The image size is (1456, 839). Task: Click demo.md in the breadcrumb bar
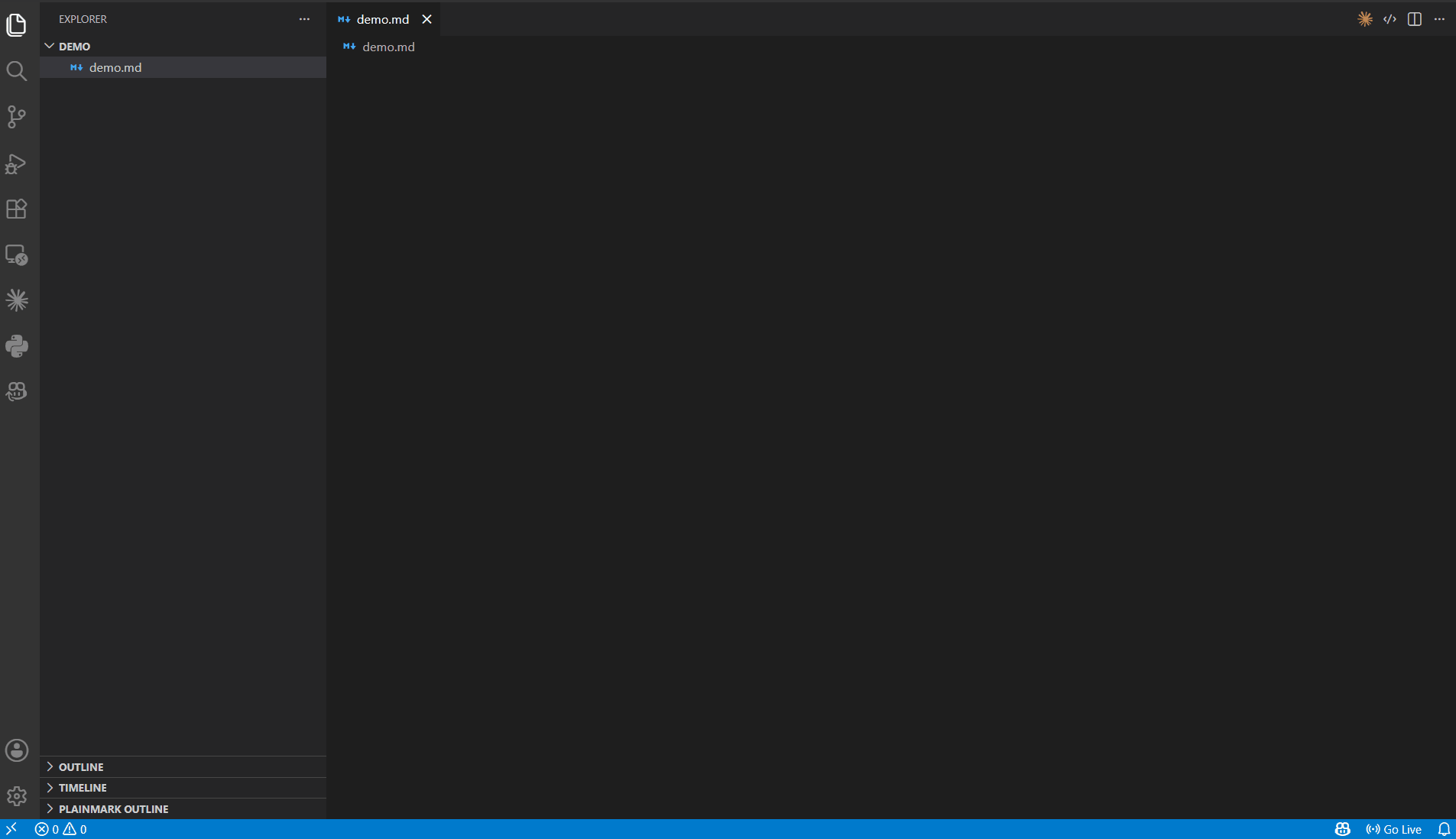coord(388,47)
